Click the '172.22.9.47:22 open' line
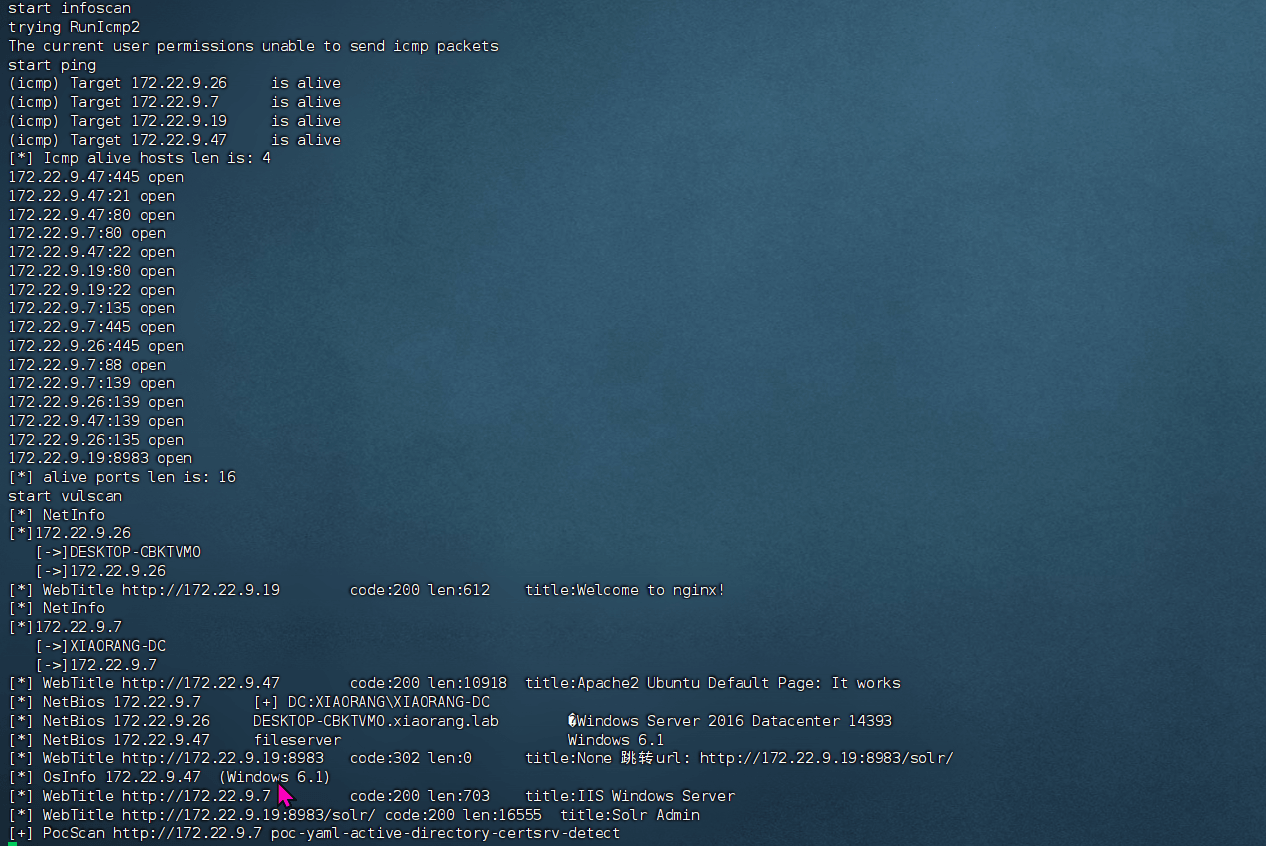The height and width of the screenshot is (846, 1266). (91, 252)
